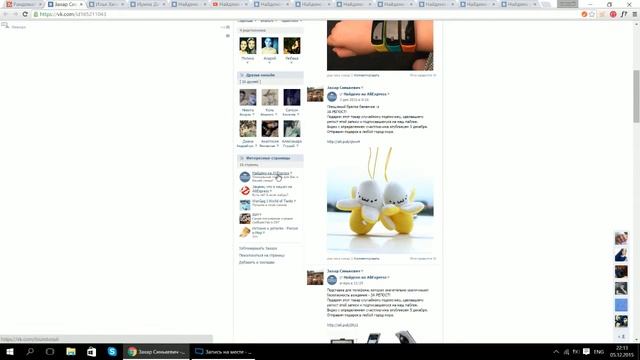This screenshot has height=360, width=640.
Task: Open AliExpress group avatar in phone stand repost
Action: point(332,280)
